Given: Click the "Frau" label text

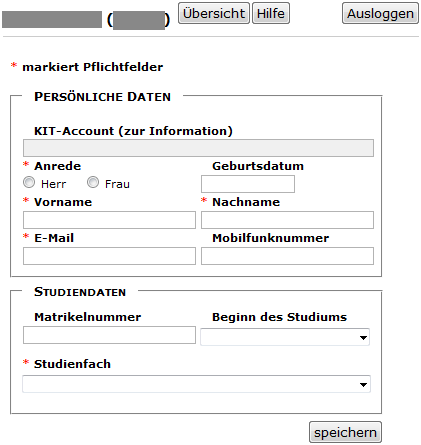Looking at the screenshot, I should (x=117, y=184).
